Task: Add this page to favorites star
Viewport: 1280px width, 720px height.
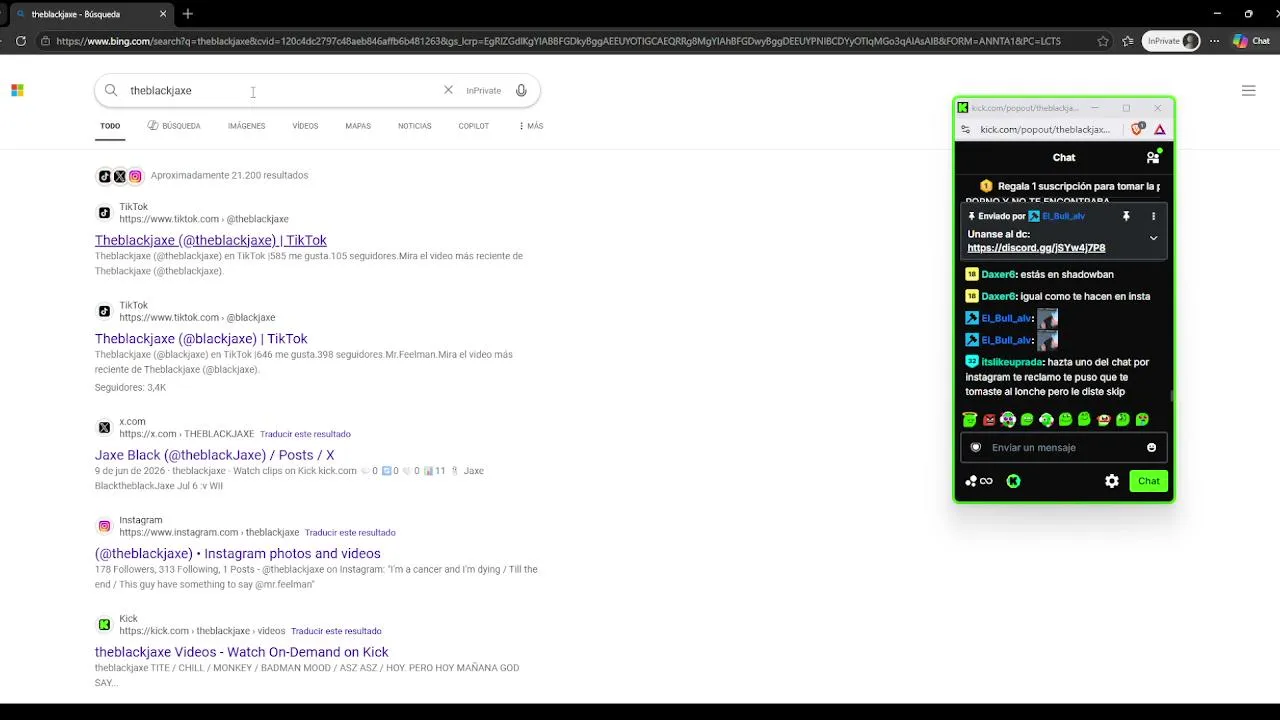Action: [1103, 41]
